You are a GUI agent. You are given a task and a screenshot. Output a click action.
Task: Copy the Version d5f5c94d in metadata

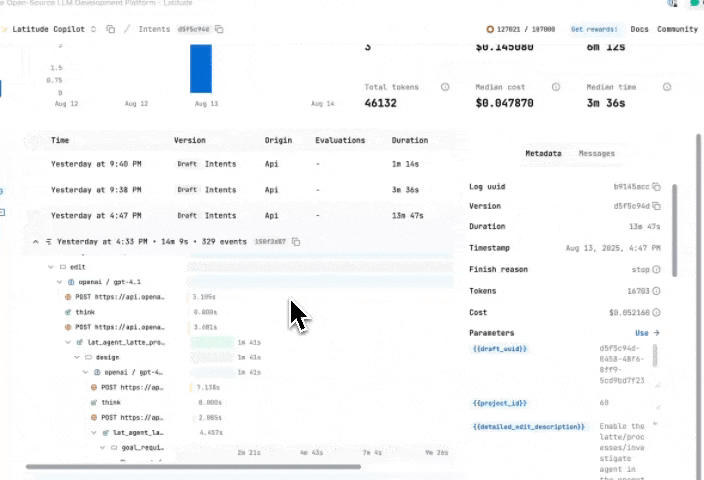pos(656,206)
